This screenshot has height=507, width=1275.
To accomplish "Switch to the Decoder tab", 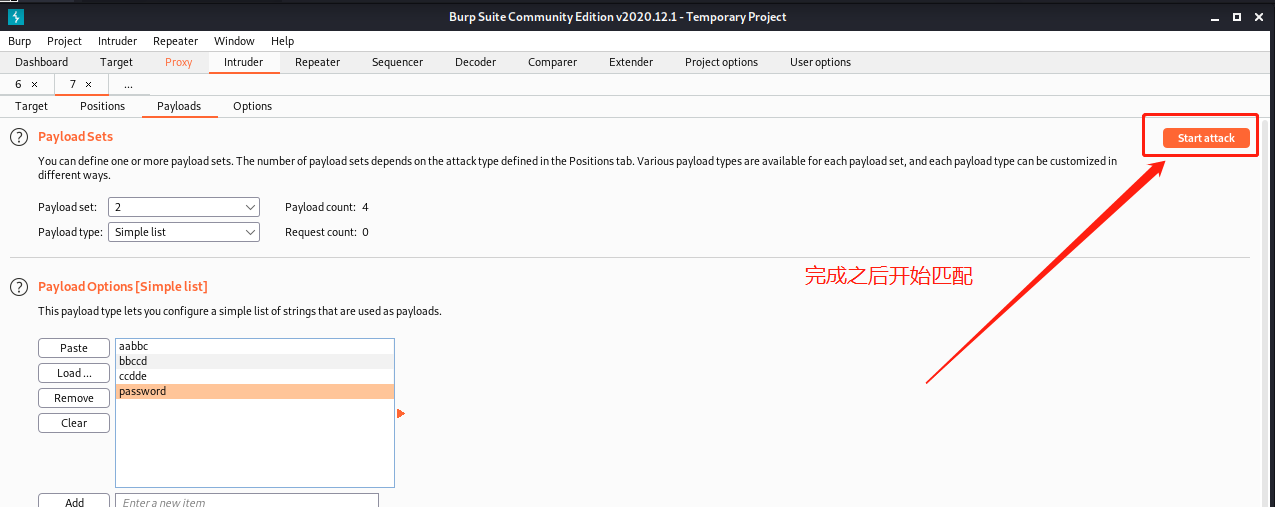I will pyautogui.click(x=475, y=62).
